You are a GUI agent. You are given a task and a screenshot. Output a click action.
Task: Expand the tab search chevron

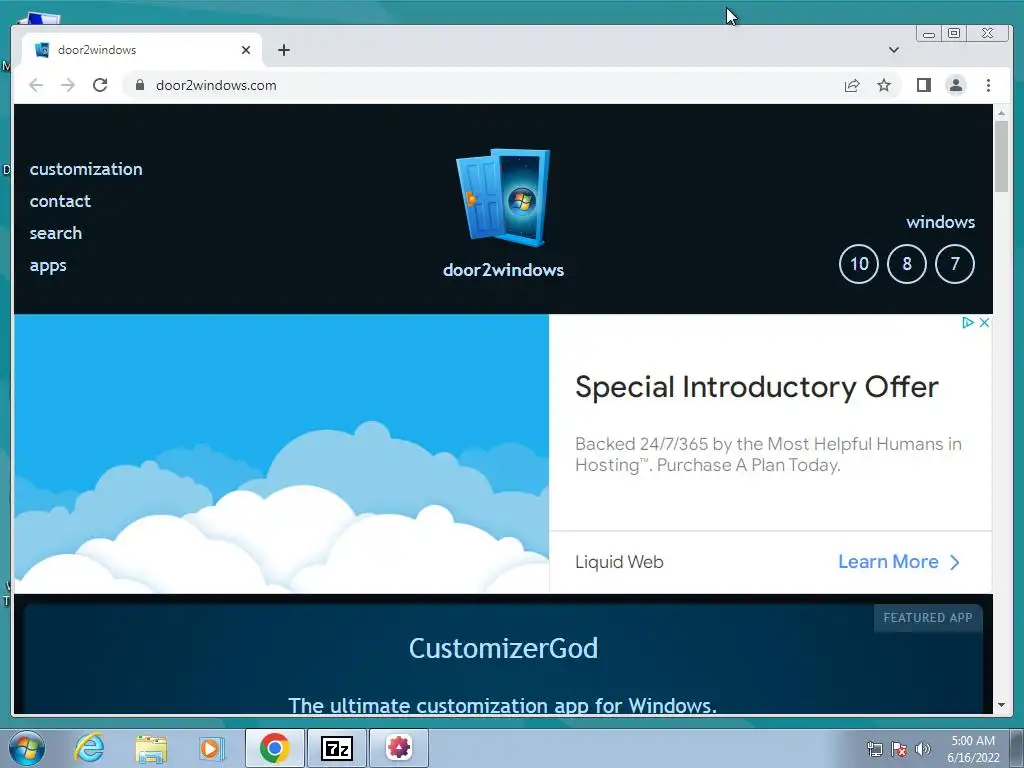(893, 50)
